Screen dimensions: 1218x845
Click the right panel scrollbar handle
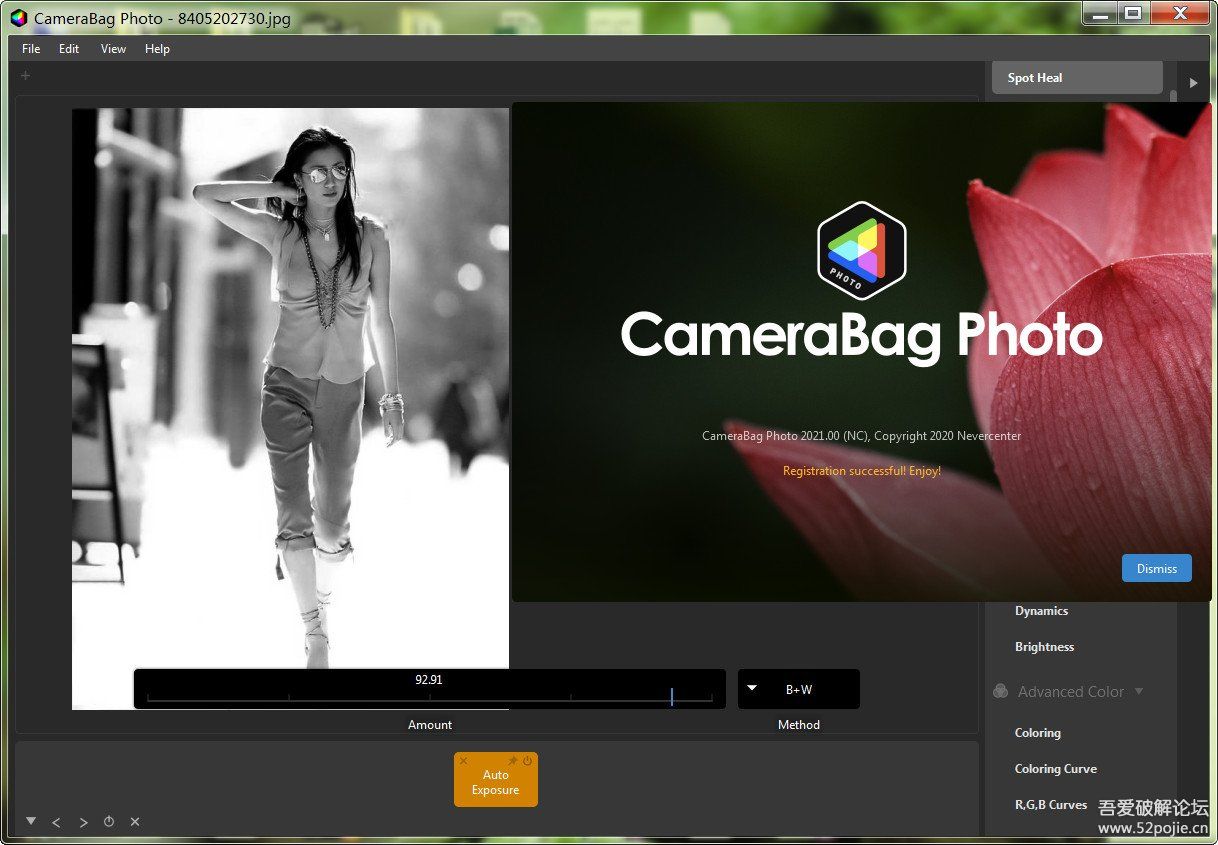tap(1173, 97)
